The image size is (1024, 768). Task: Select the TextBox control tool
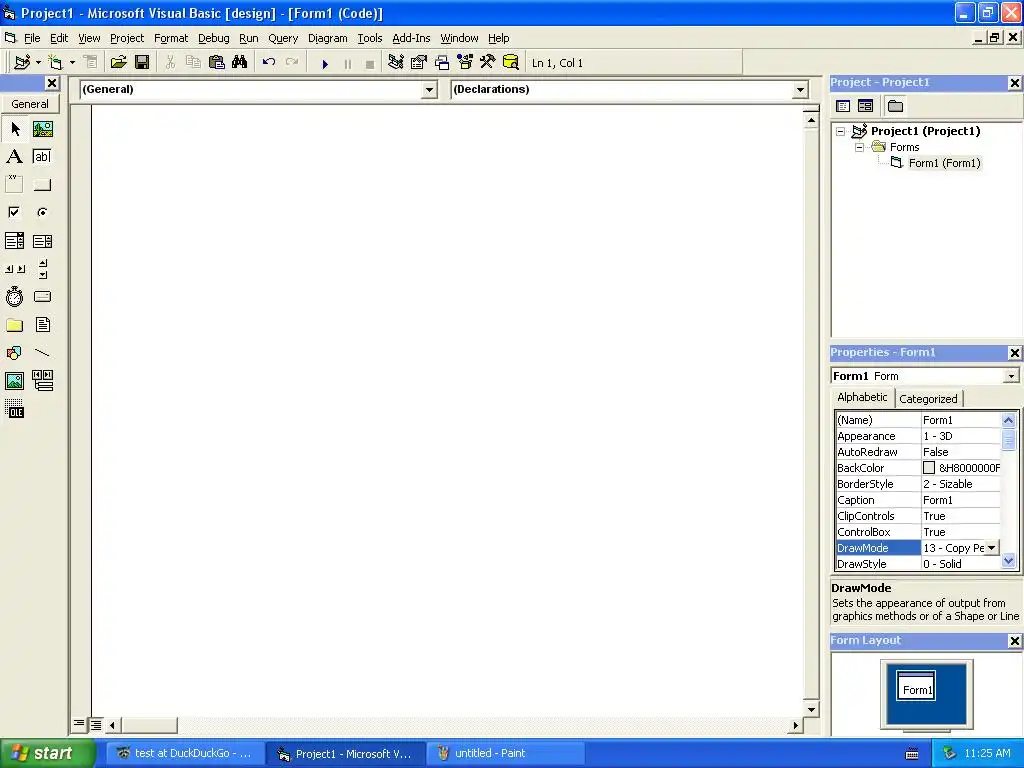[43, 157]
